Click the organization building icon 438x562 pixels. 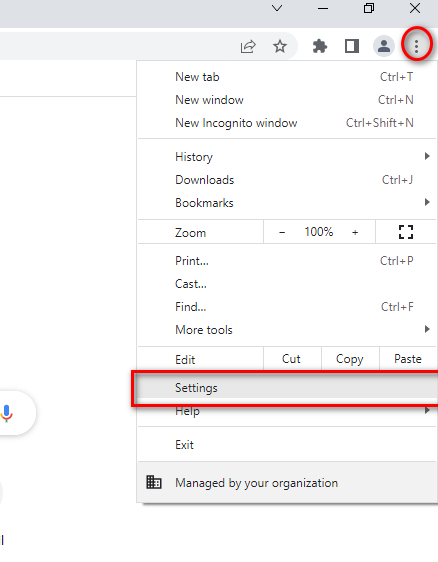click(154, 482)
